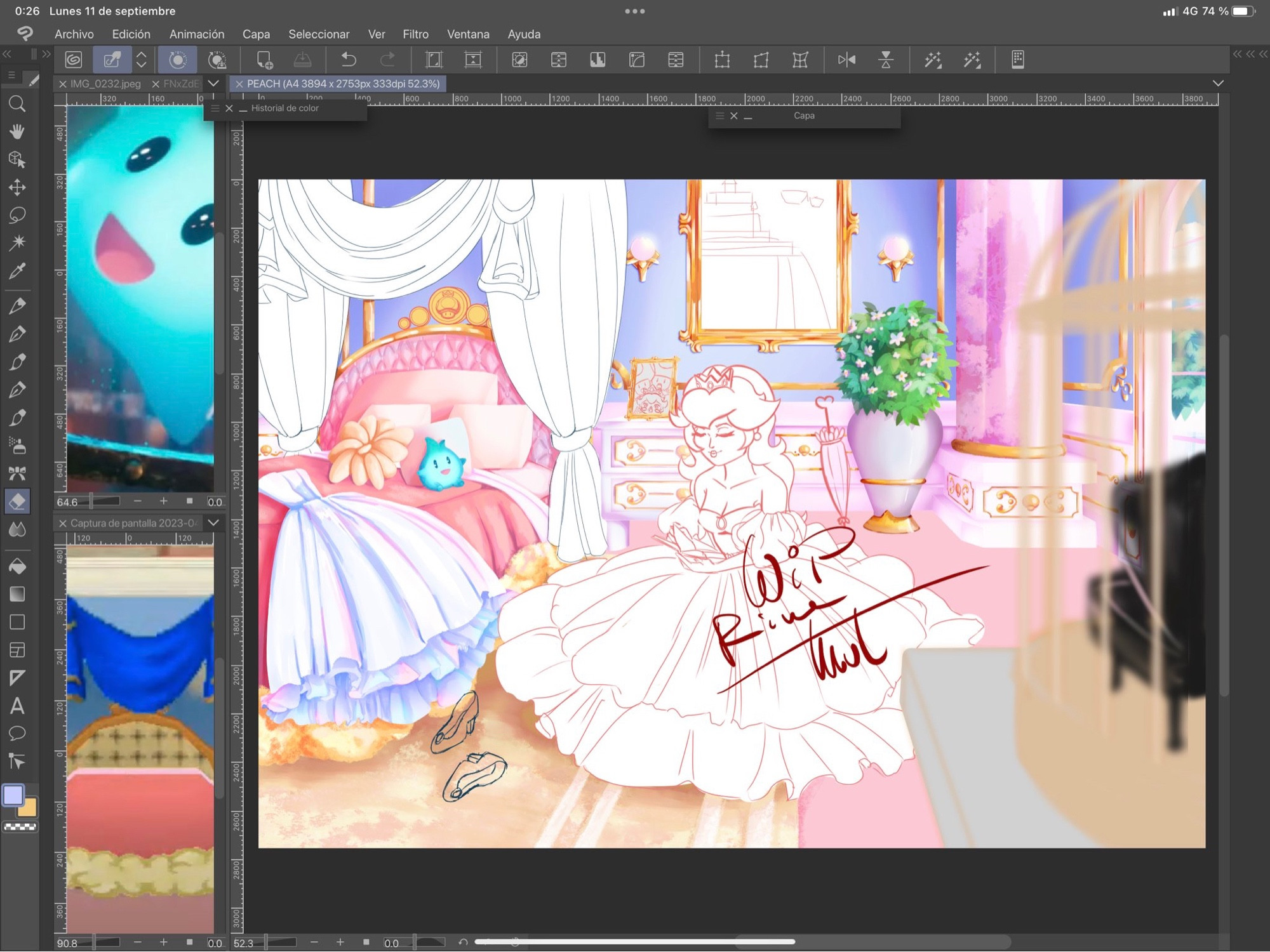Collapse the left palette dock arrows
This screenshot has height=952, width=1270.
coord(7,55)
